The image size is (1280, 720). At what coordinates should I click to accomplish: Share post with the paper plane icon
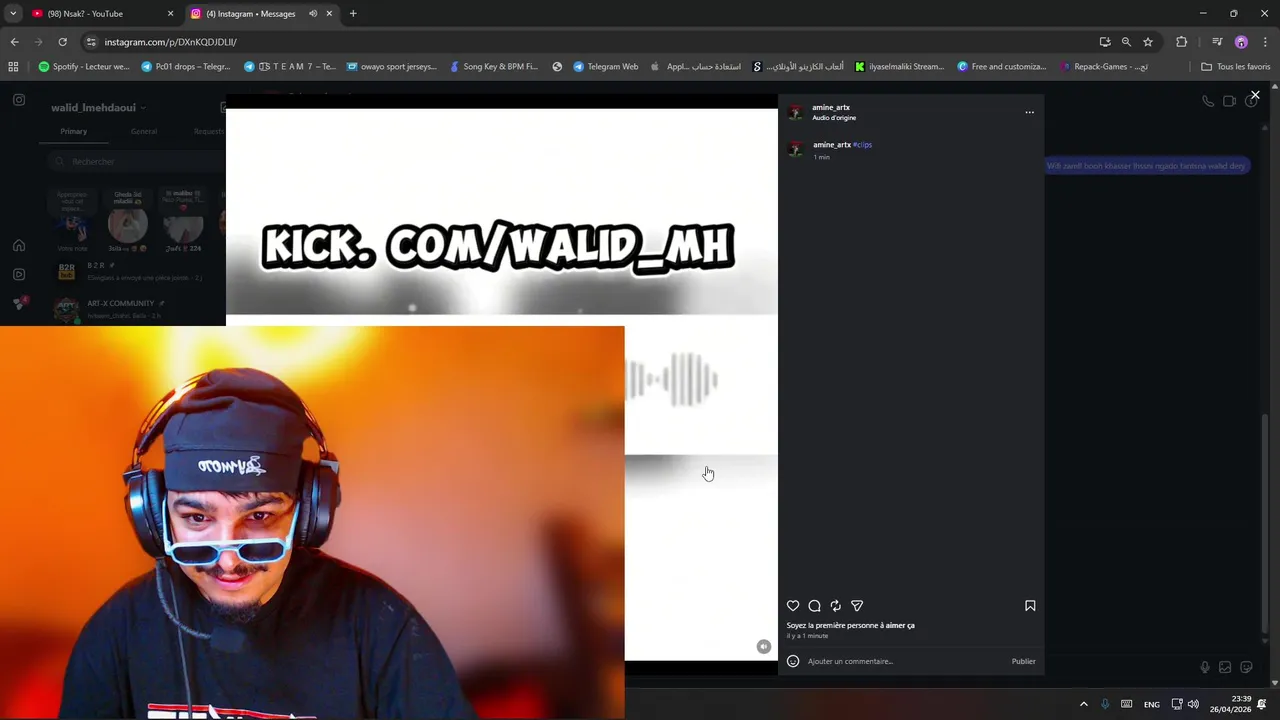point(857,606)
